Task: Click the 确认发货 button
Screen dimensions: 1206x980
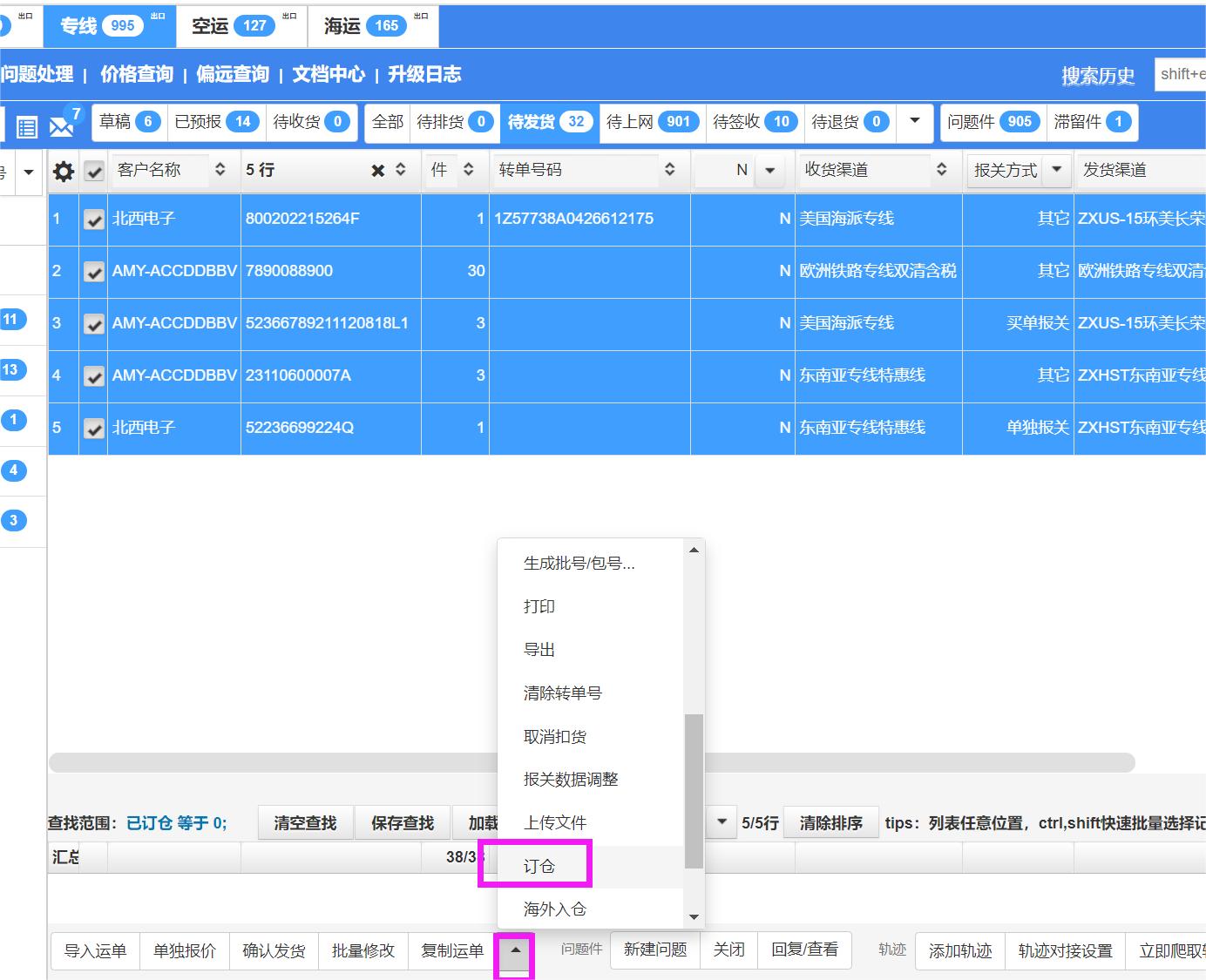Action: click(274, 950)
